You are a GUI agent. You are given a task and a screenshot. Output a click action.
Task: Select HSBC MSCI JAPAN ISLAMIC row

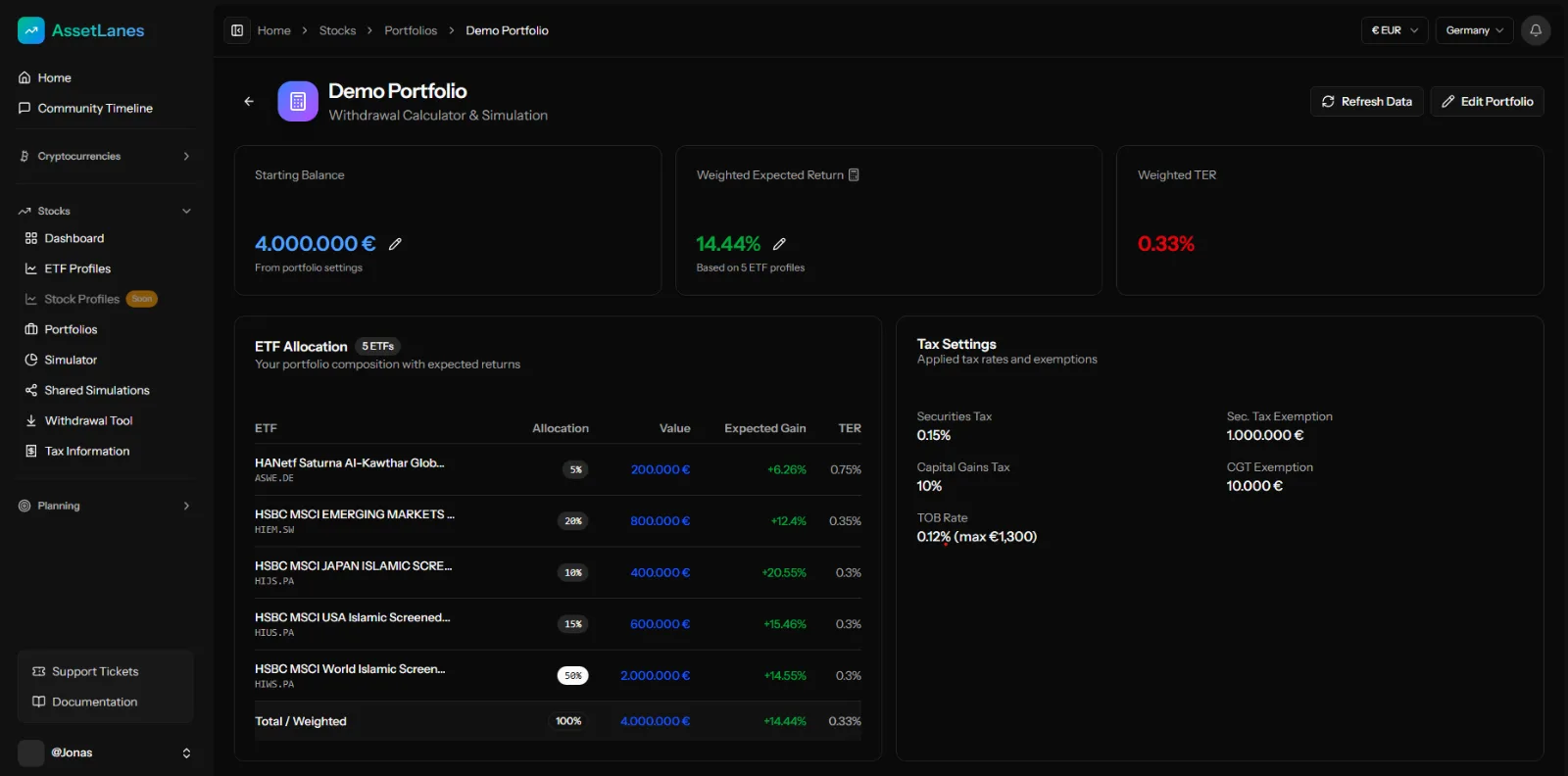pyautogui.click(x=558, y=572)
